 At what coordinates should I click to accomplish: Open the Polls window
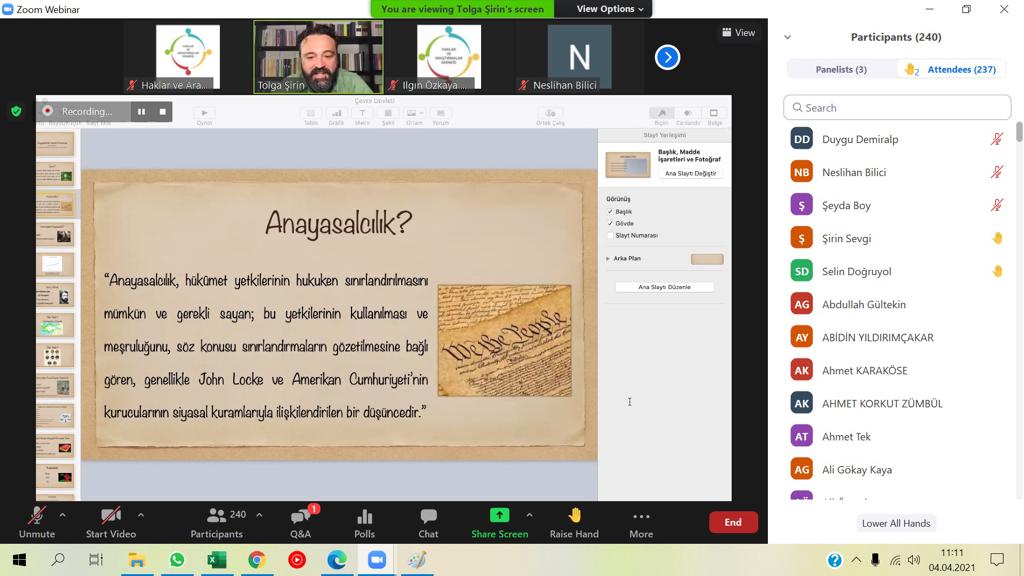364,522
